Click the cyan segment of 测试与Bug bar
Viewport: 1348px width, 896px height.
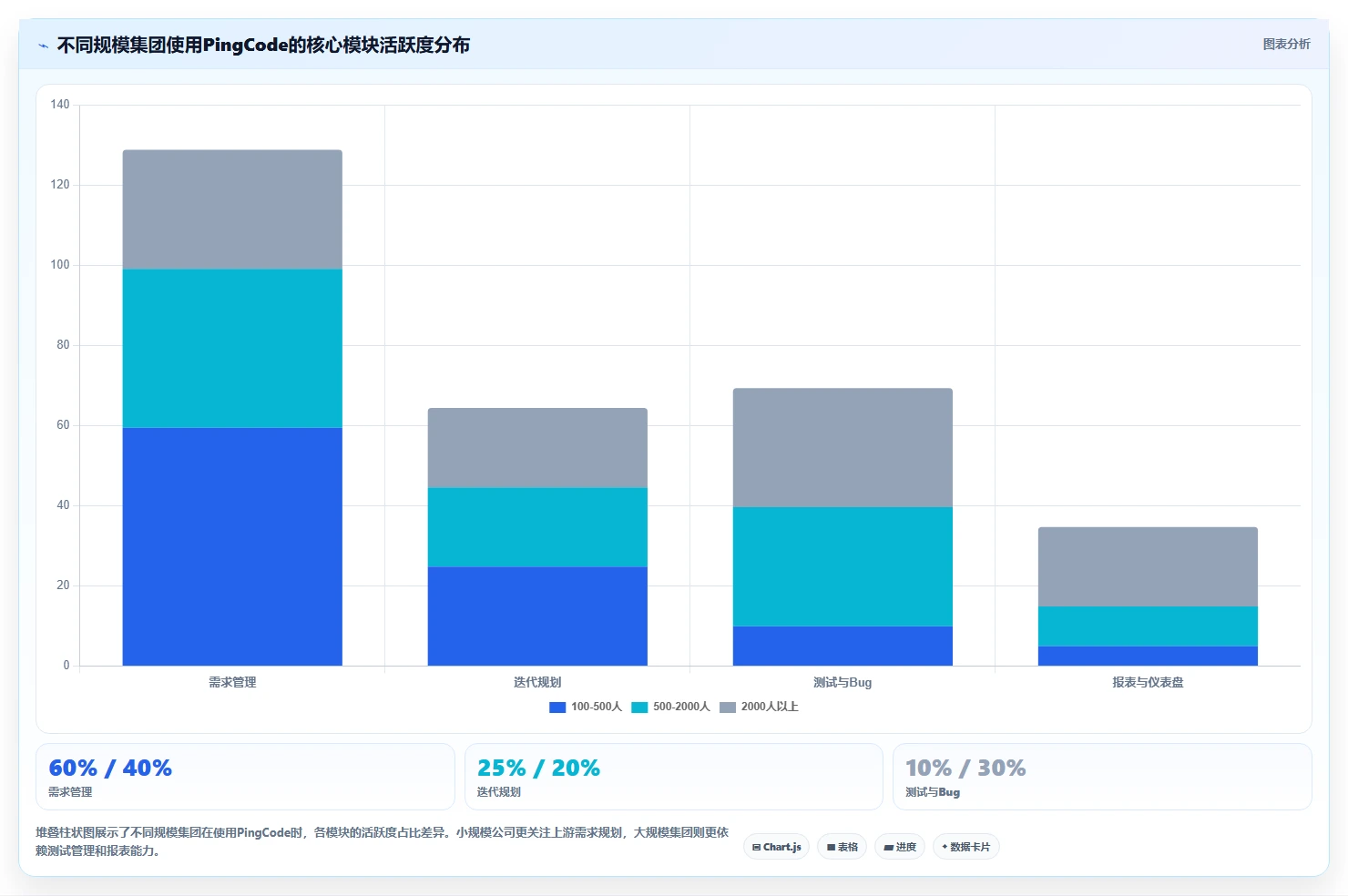click(842, 566)
